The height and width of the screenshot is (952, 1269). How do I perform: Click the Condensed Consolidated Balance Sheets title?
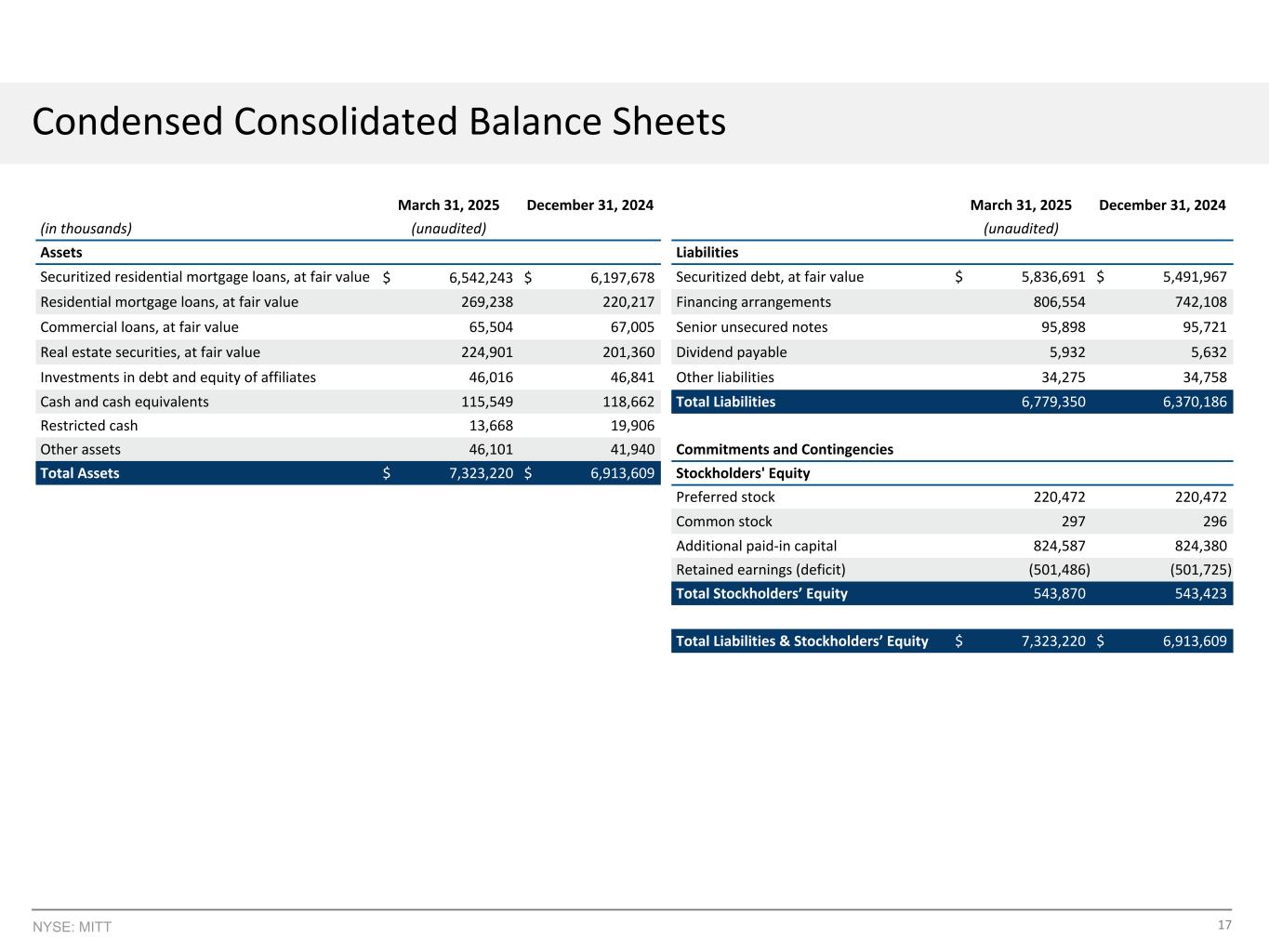point(378,122)
